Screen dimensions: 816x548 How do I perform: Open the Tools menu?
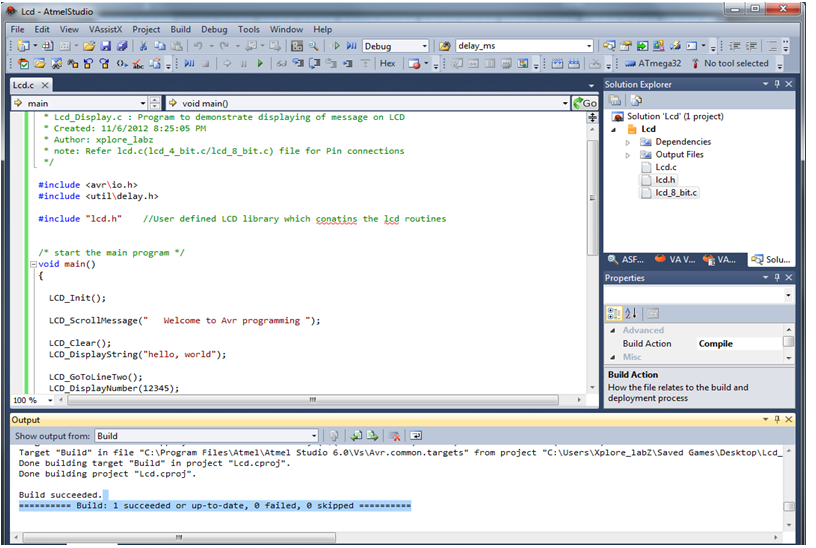[x=249, y=29]
